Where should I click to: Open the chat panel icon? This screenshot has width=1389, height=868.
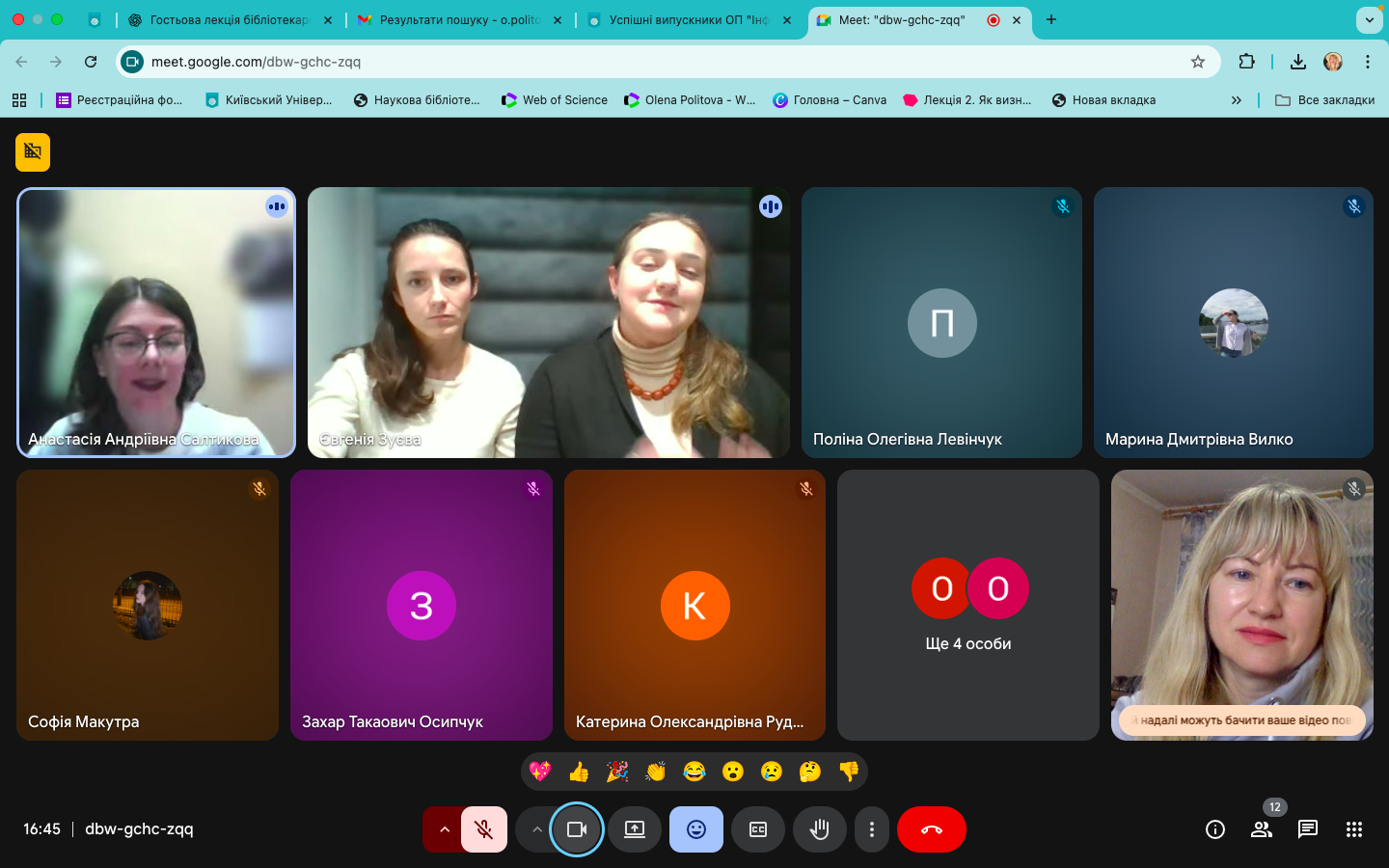[1308, 829]
